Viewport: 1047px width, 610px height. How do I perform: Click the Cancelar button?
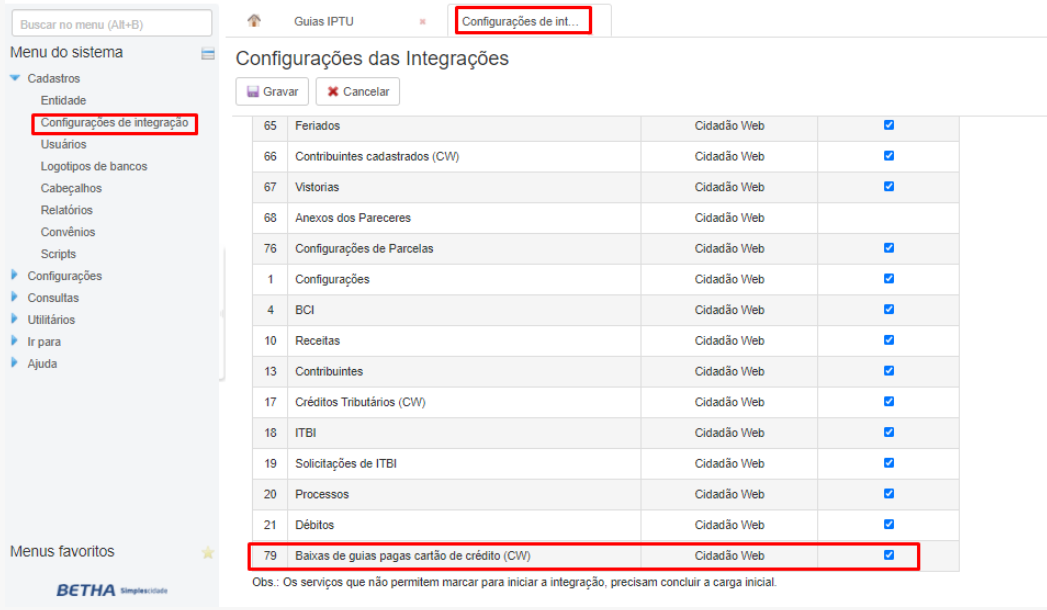[x=358, y=91]
